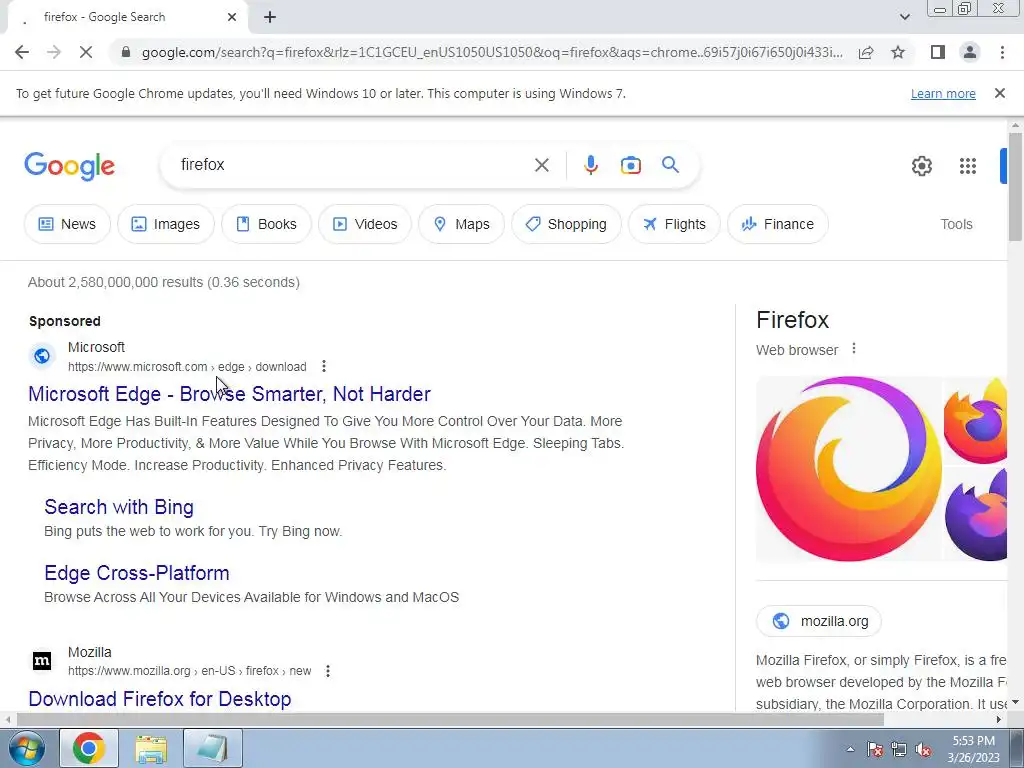Open the Windows Start menu
Screen dimensions: 1024x768
pyautogui.click(x=27, y=748)
